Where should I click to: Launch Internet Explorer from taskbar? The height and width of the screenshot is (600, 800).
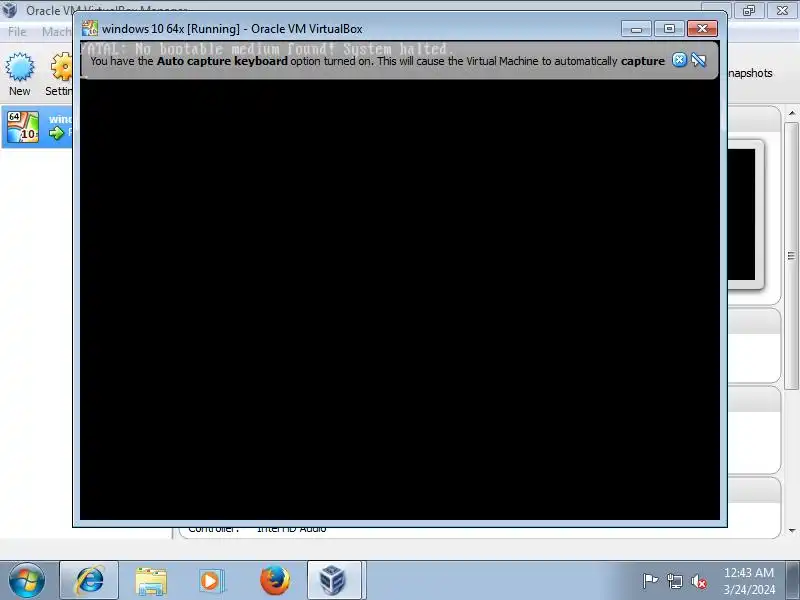click(89, 581)
